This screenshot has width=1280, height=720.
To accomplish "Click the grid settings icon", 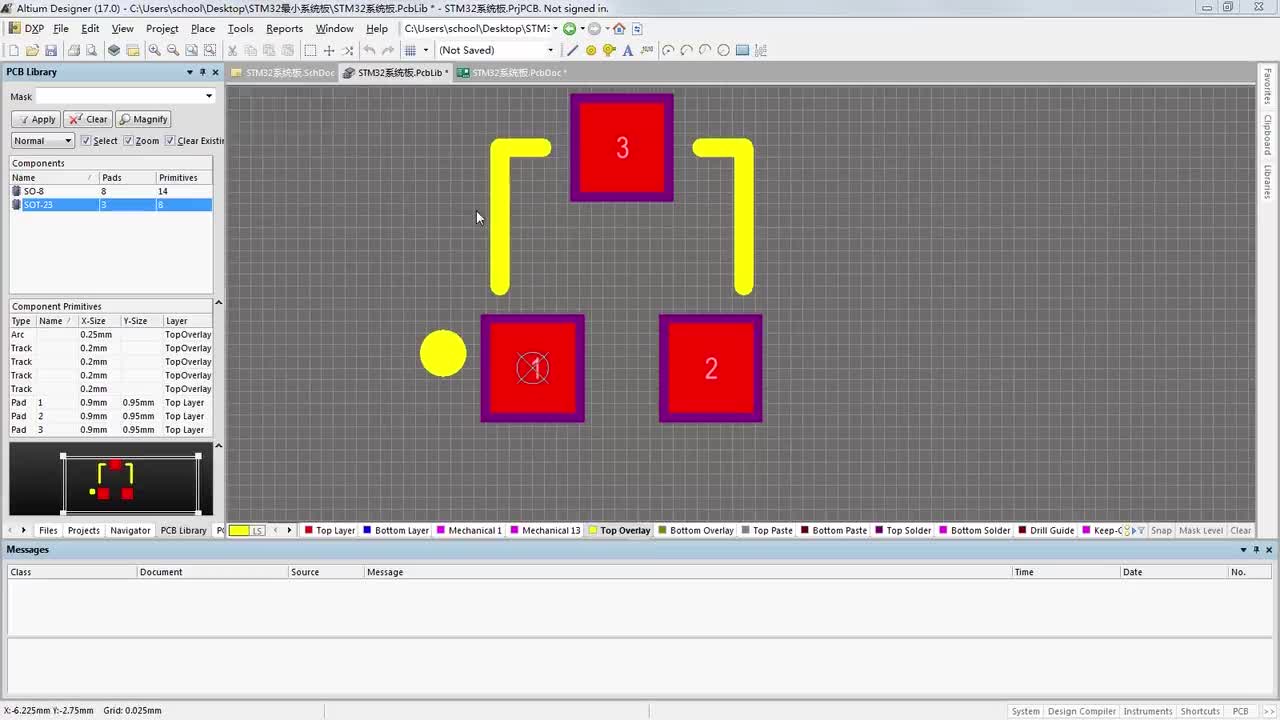I will [x=410, y=50].
